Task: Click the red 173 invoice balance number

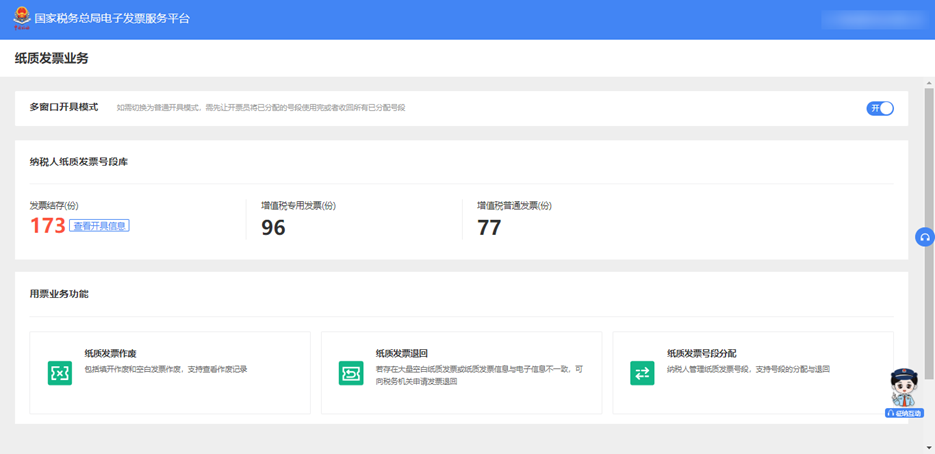Action: (x=48, y=226)
